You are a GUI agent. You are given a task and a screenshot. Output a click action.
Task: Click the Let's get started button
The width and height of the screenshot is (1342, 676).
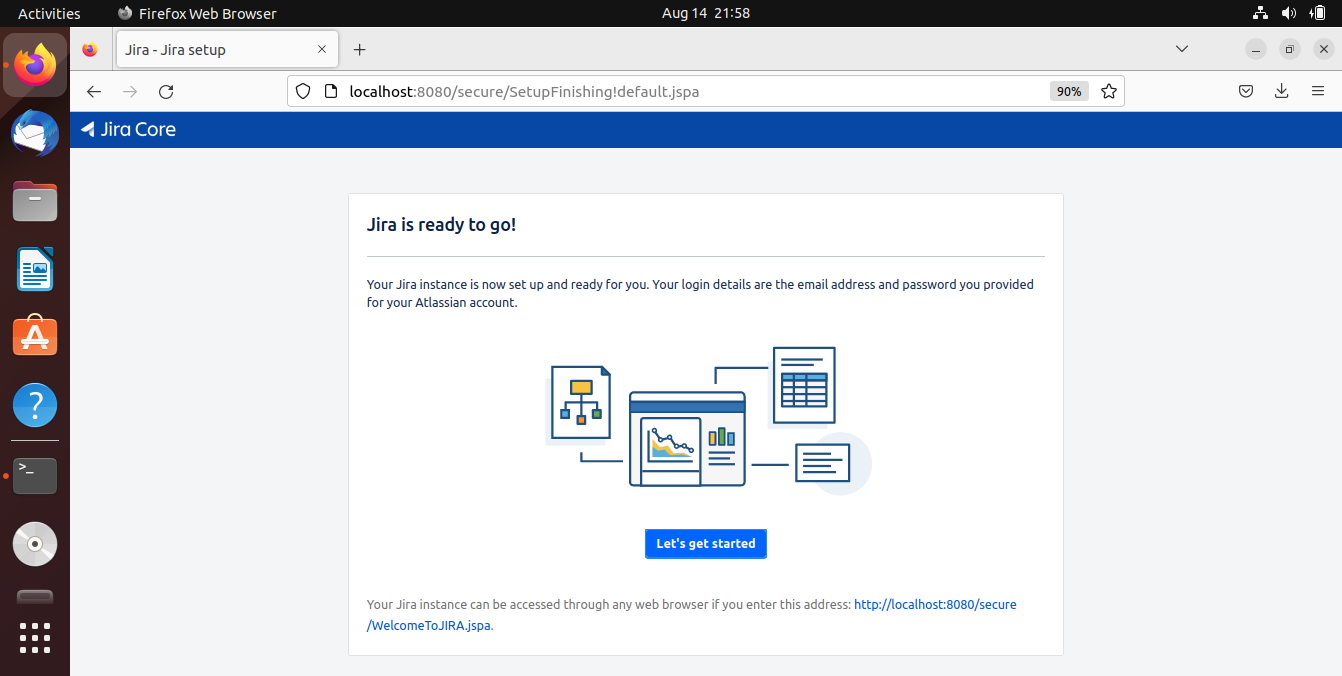click(705, 543)
